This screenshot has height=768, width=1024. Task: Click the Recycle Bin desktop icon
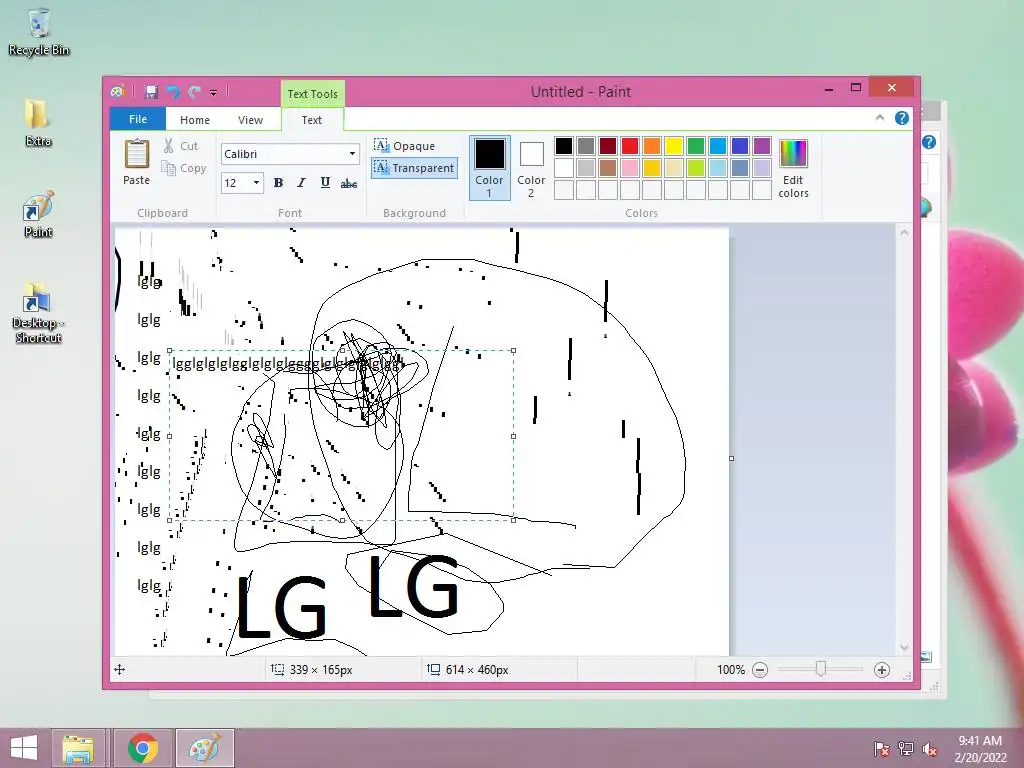[x=39, y=33]
